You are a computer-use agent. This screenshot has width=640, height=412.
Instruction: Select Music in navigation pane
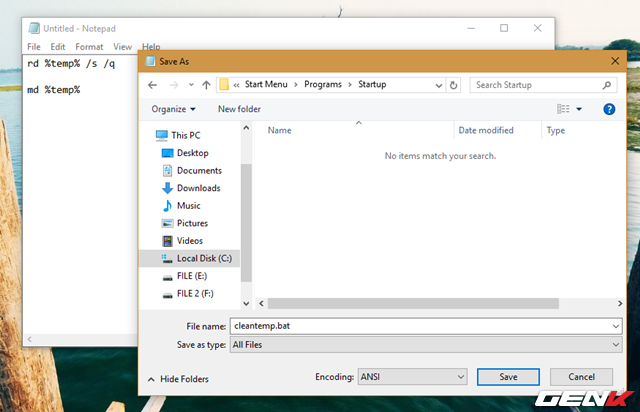coord(189,205)
